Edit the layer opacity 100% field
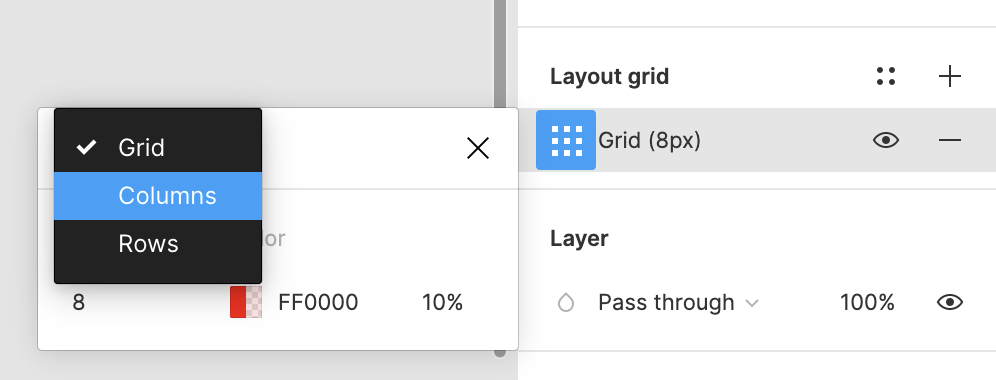Image resolution: width=996 pixels, height=380 pixels. tap(867, 302)
